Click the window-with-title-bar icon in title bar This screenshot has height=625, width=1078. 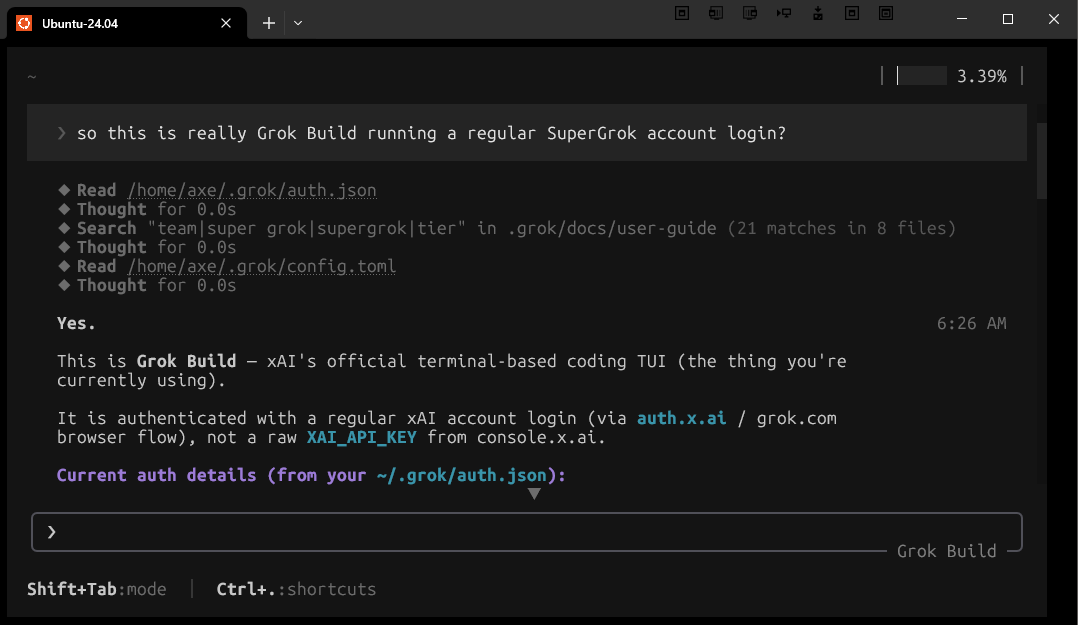tap(886, 13)
